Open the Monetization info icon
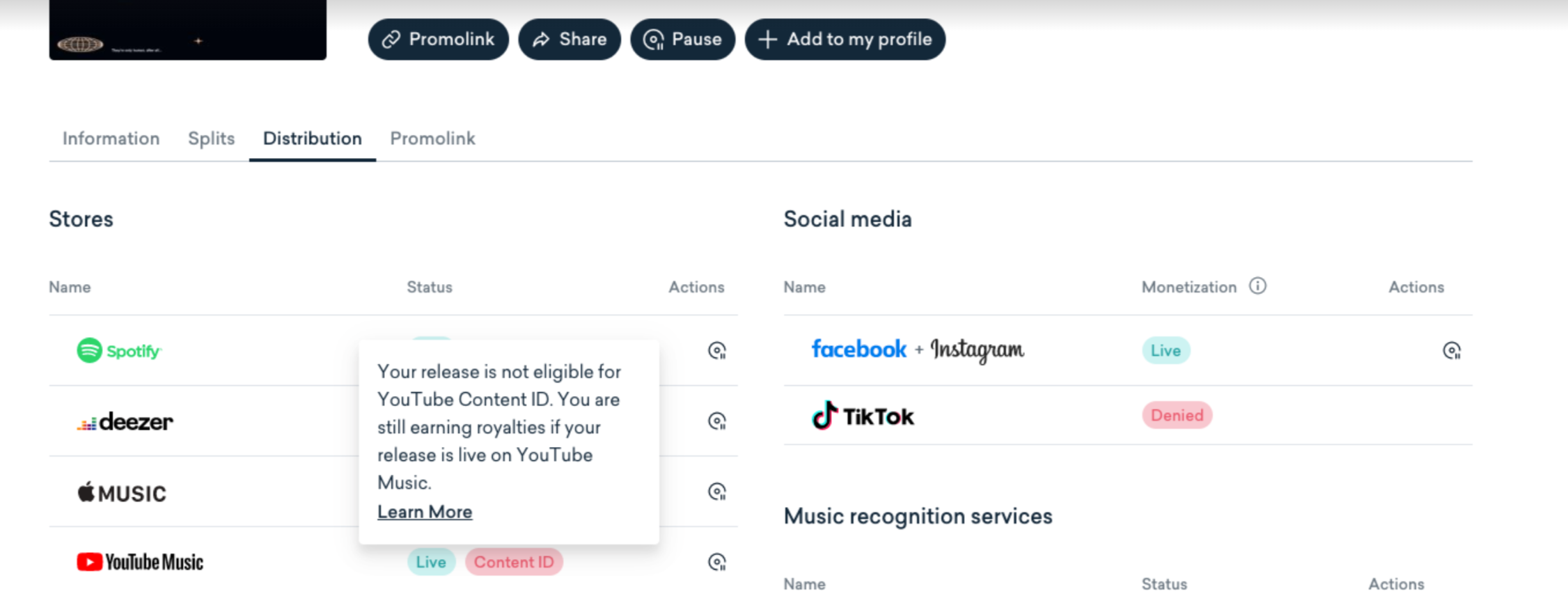 1257,286
